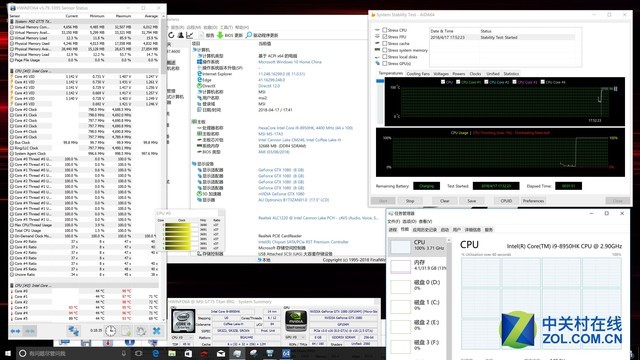
Task: Uncheck Stress FPU checkbox
Action: click(384, 37)
